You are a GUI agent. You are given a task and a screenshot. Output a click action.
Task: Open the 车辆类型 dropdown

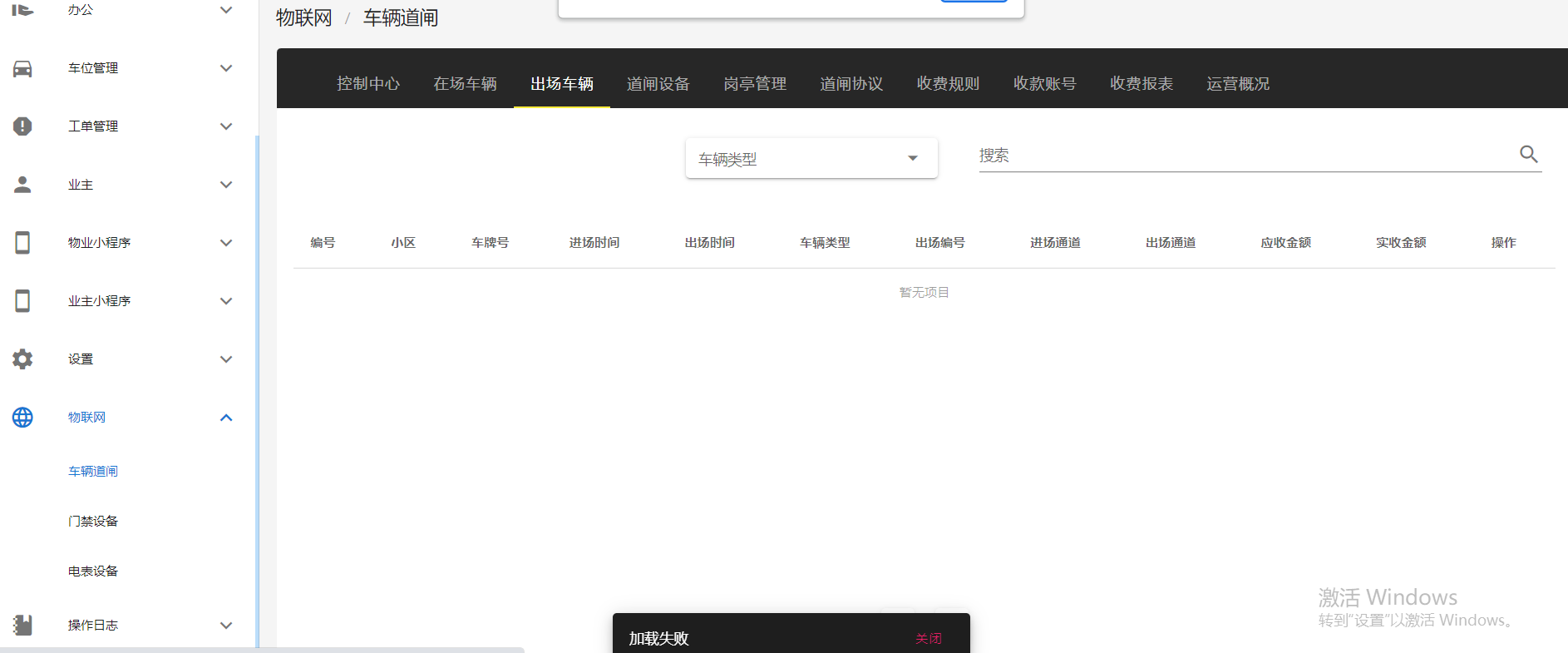811,158
